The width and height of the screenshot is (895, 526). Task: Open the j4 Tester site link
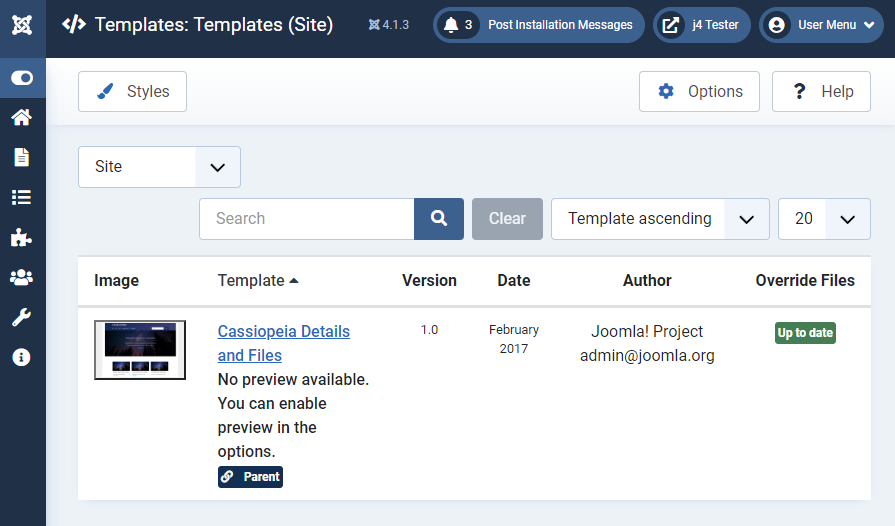(x=702, y=25)
